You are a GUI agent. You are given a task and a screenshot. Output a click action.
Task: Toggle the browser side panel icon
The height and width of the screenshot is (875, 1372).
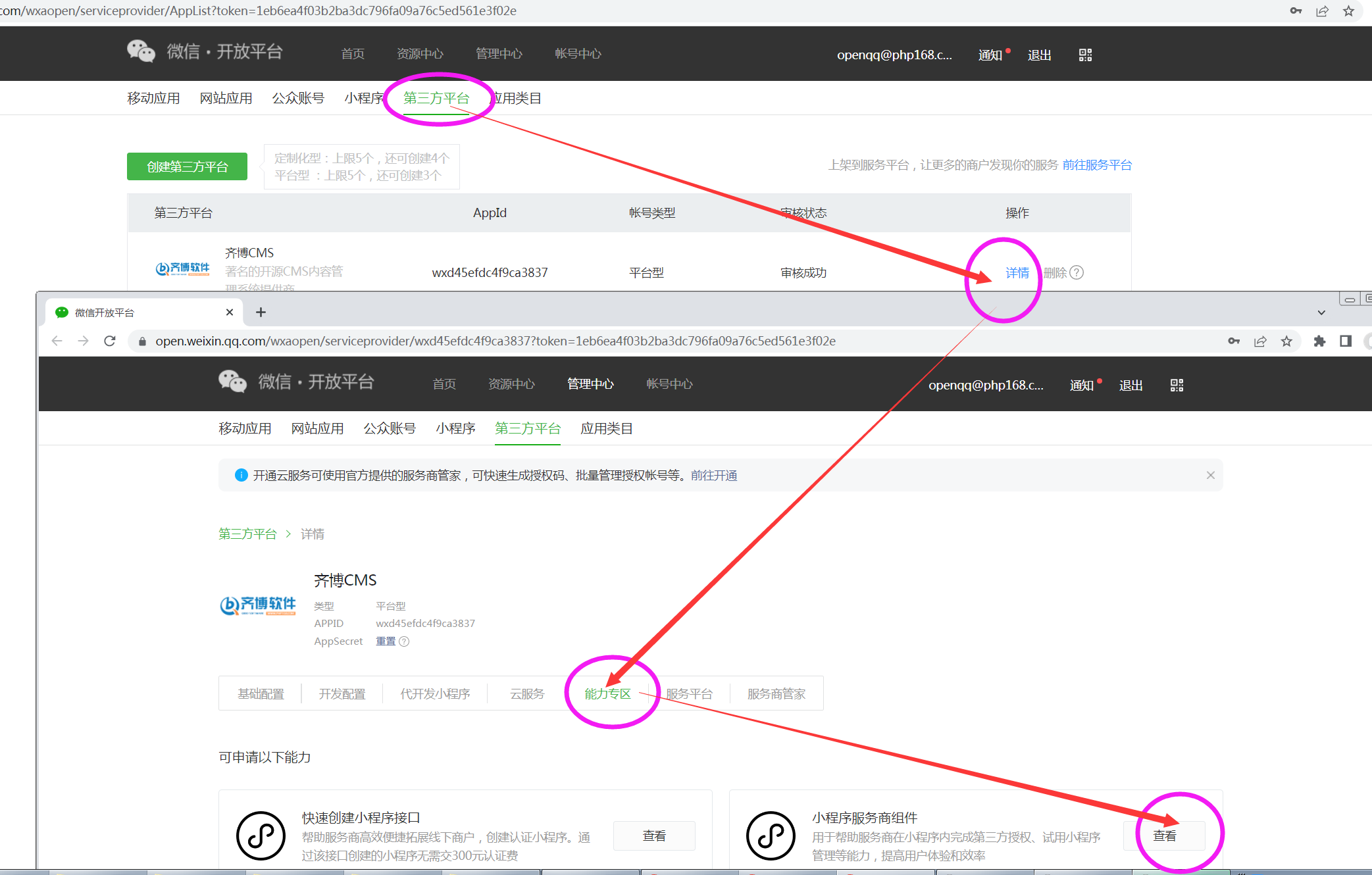1345,341
